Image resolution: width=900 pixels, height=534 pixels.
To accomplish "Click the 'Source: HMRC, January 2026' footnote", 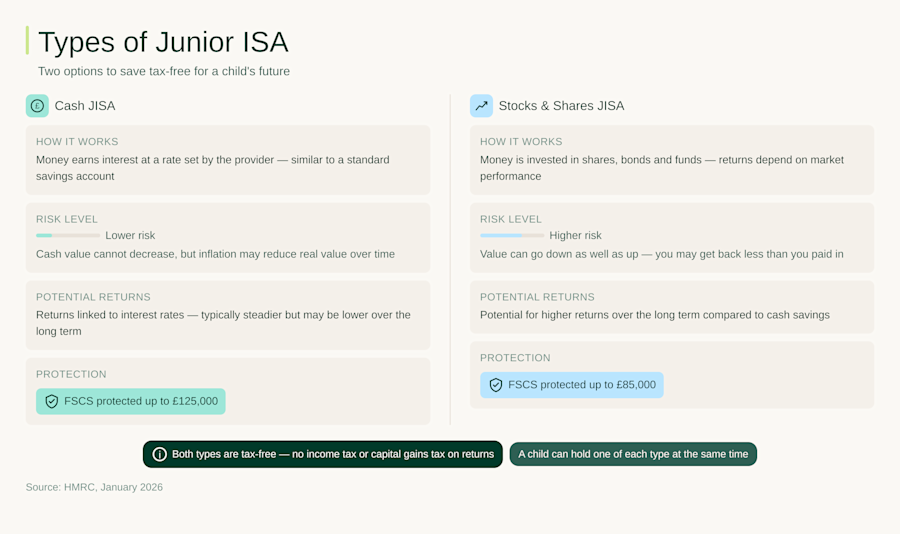I will pos(94,487).
